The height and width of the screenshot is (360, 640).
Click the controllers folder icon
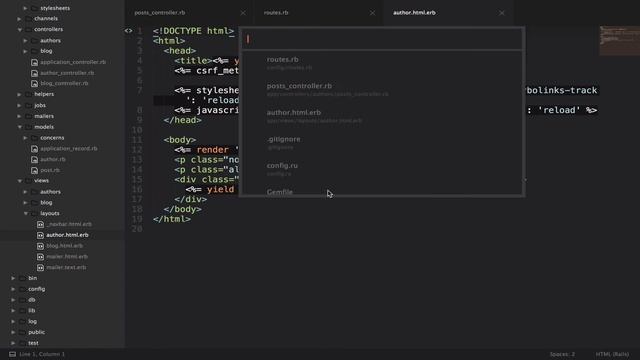(28, 29)
